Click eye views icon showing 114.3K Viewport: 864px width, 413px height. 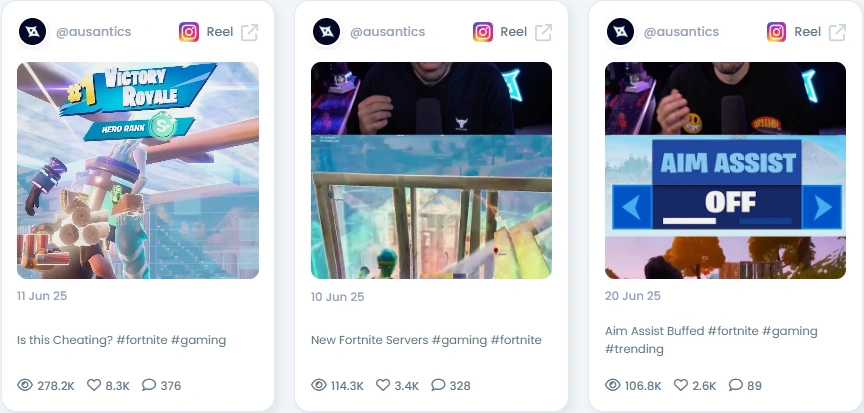click(x=318, y=385)
